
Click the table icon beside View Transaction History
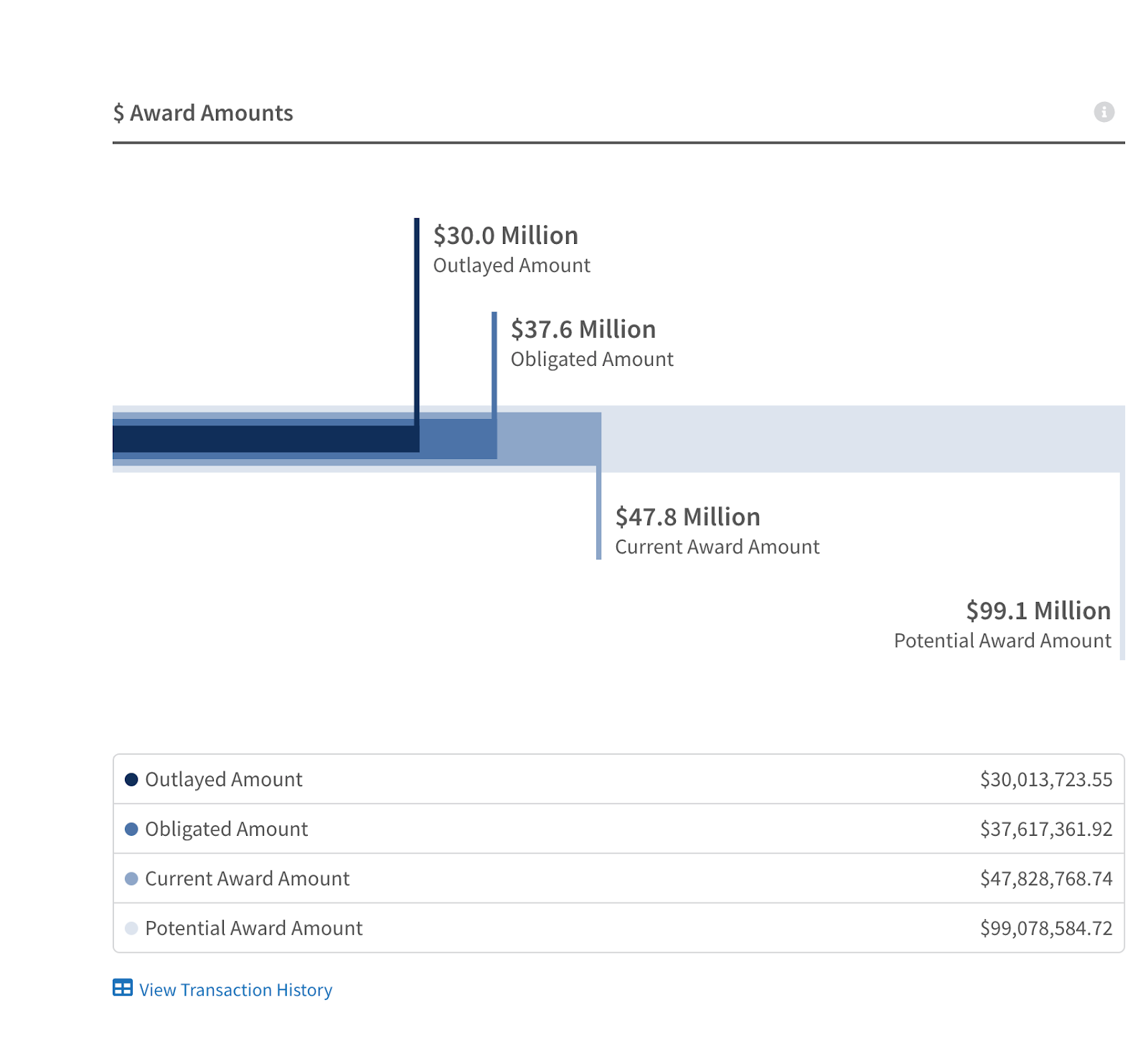click(x=123, y=988)
